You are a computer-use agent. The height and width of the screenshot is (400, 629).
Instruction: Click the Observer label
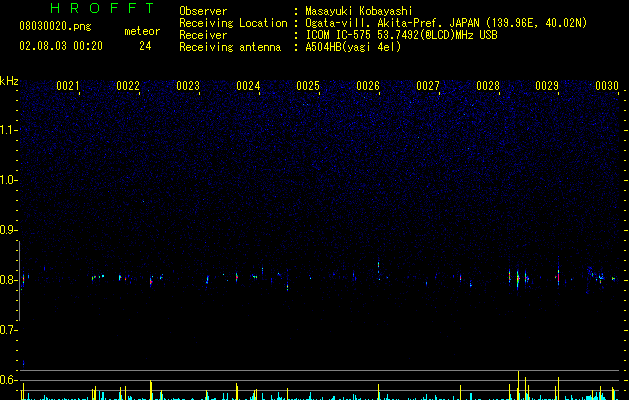pyautogui.click(x=203, y=11)
